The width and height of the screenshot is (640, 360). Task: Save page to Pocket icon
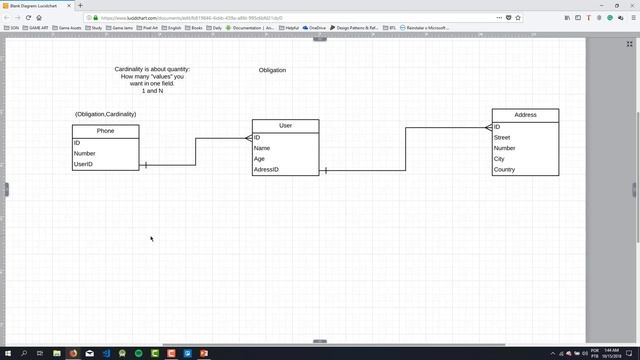click(509, 18)
